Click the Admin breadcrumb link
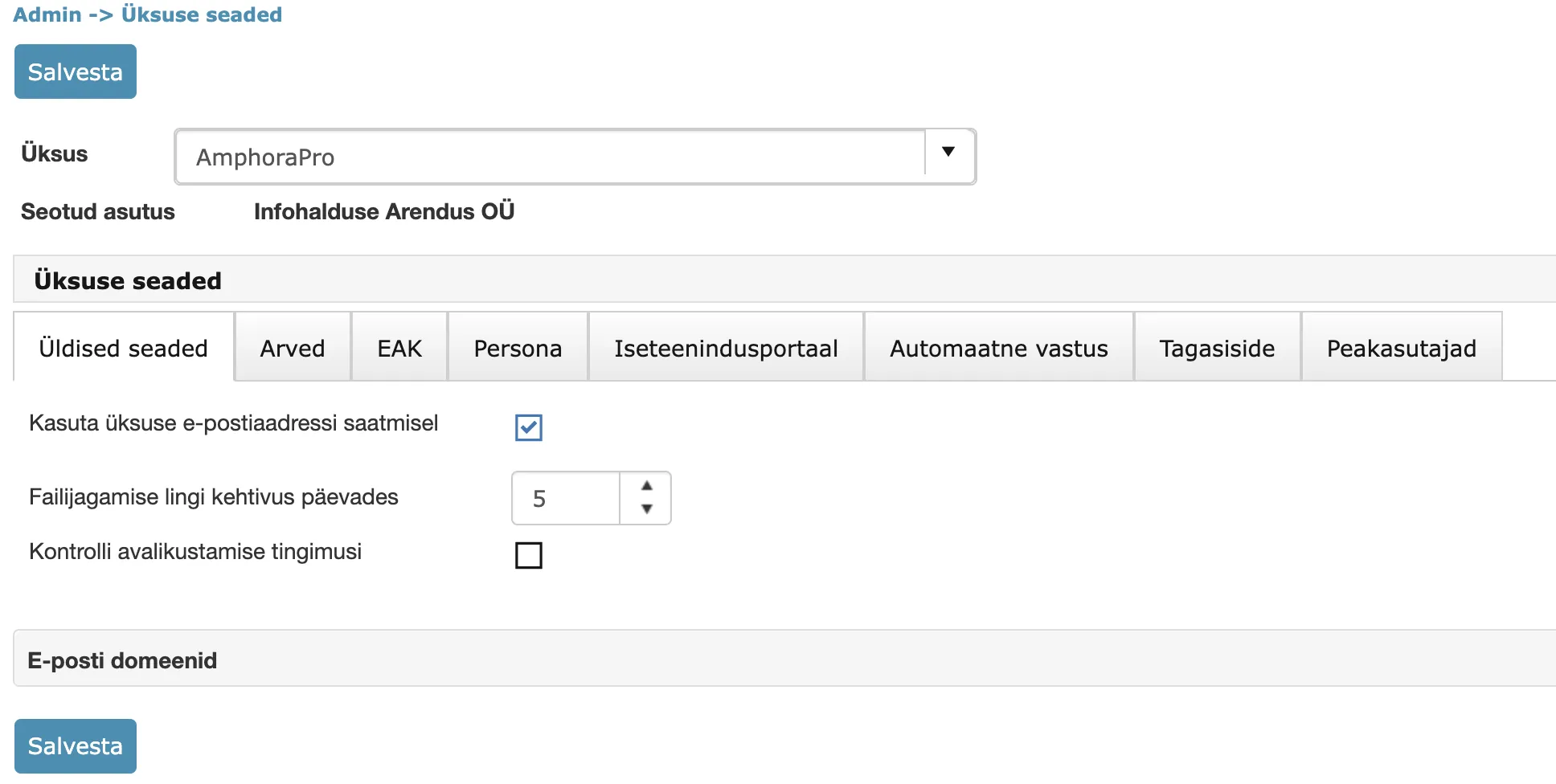1556x784 pixels. 47,14
